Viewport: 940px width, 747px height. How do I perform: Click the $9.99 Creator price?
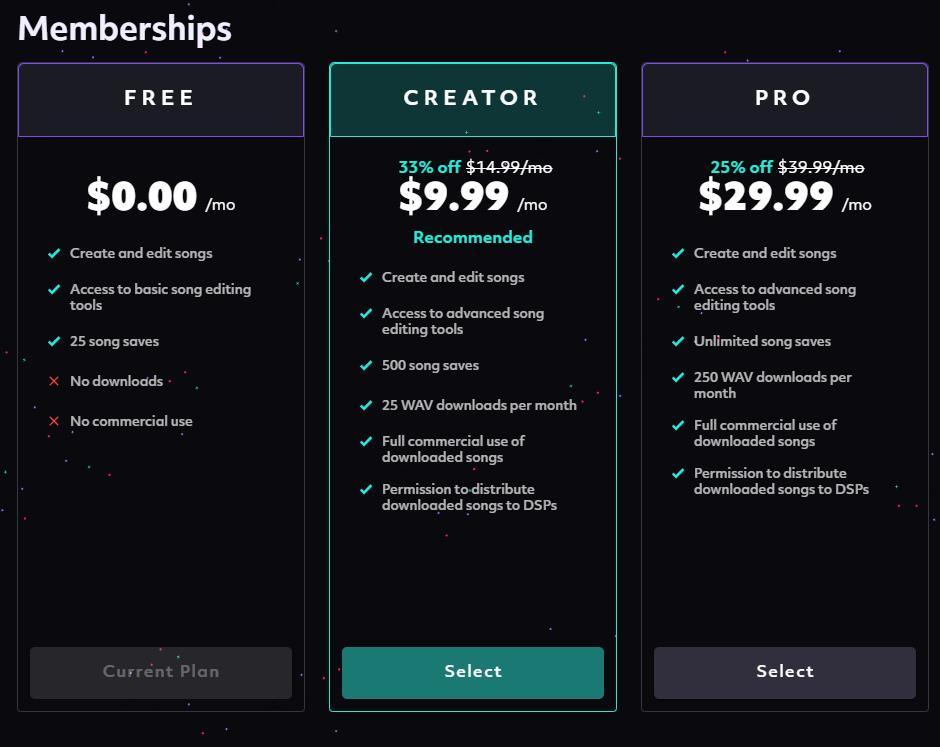point(454,196)
